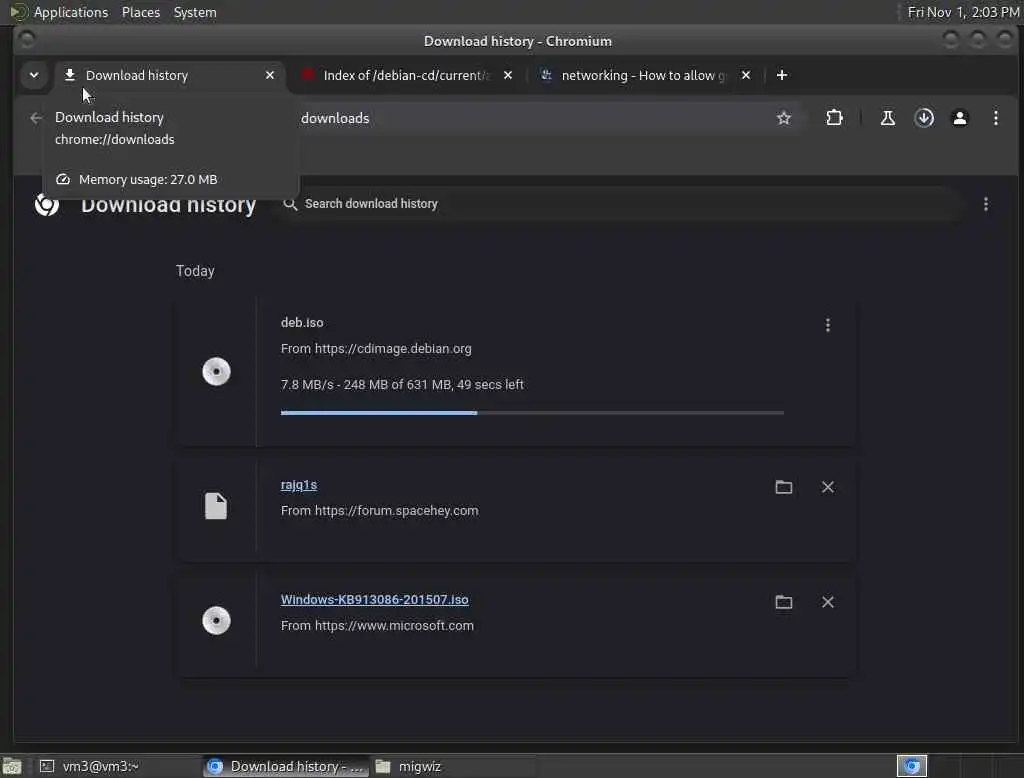Image resolution: width=1024 pixels, height=778 pixels.
Task: Click the forum.spacehey.com source text
Action: point(379,511)
